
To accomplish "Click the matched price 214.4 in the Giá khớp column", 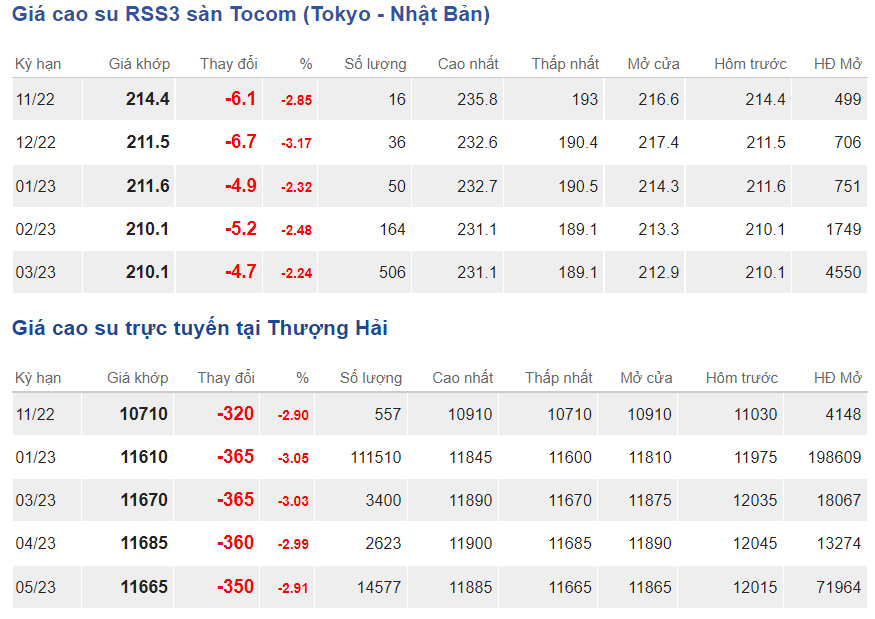I will [148, 99].
